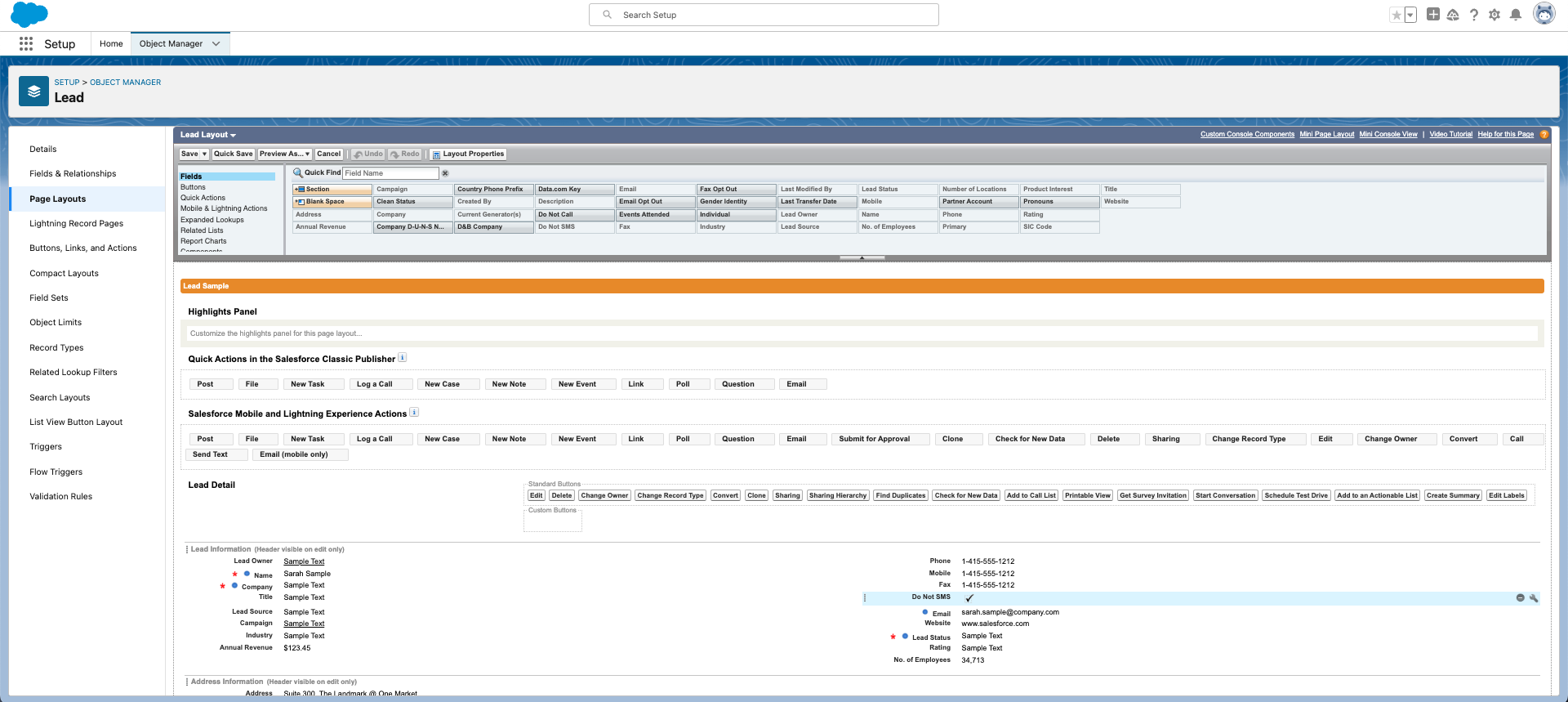Open the Save options arrow
The image size is (1568, 702).
pyautogui.click(x=204, y=154)
